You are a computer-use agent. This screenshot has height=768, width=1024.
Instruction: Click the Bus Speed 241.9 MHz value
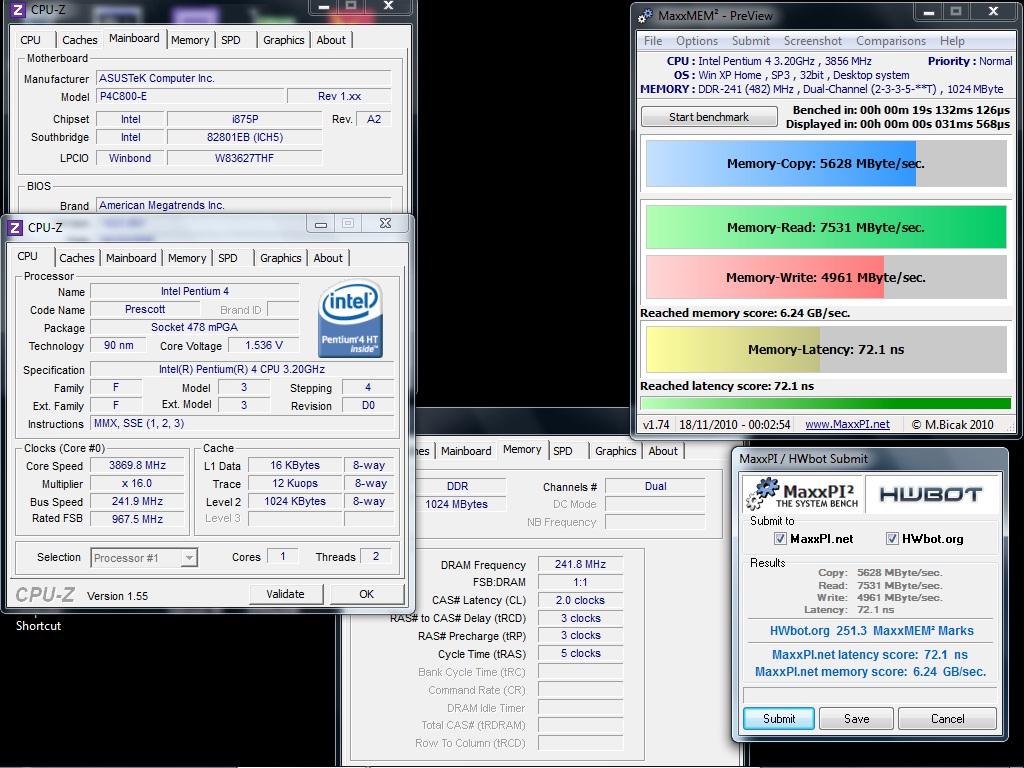tap(137, 501)
